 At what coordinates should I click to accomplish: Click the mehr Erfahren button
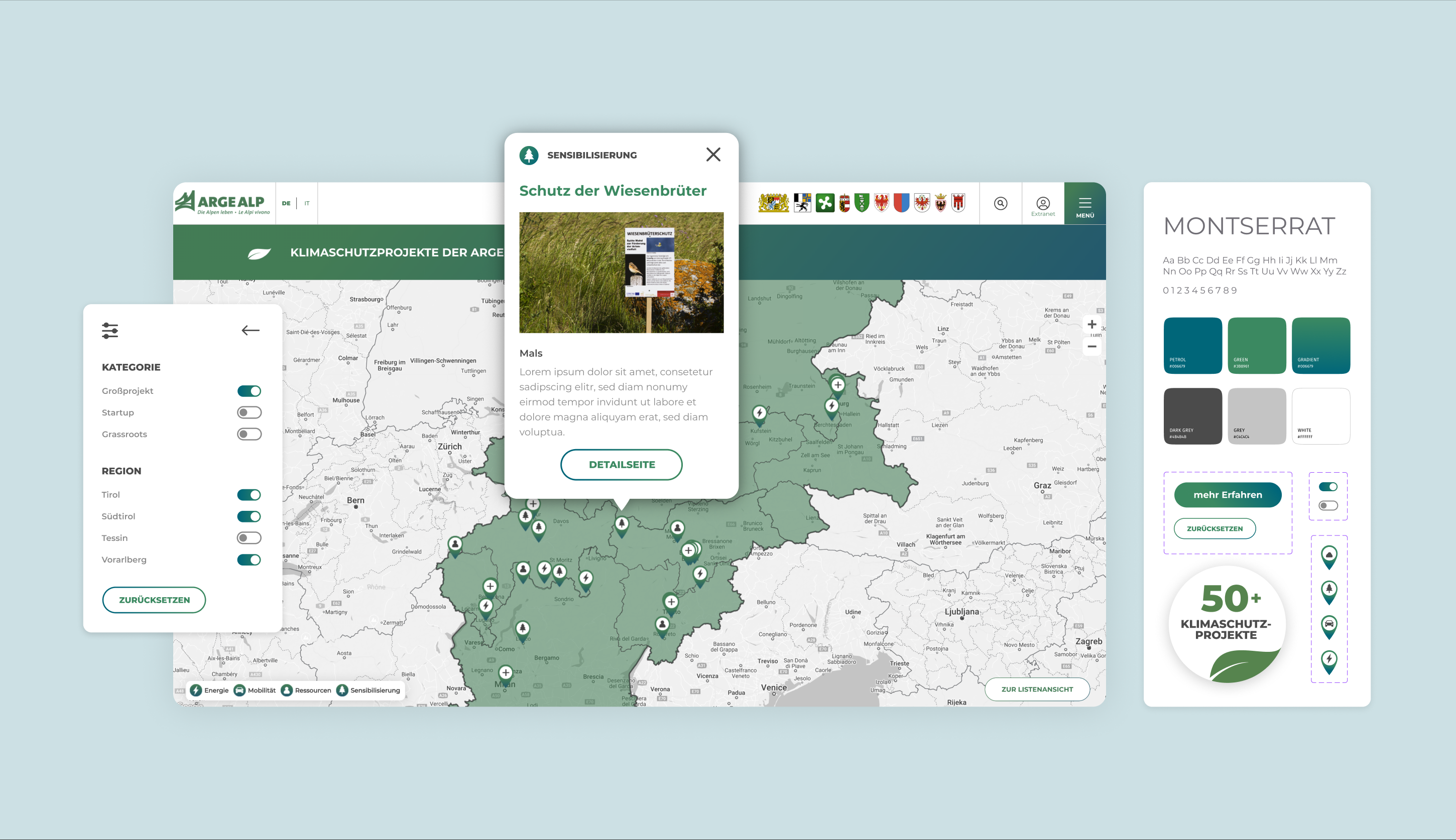pyautogui.click(x=1228, y=495)
